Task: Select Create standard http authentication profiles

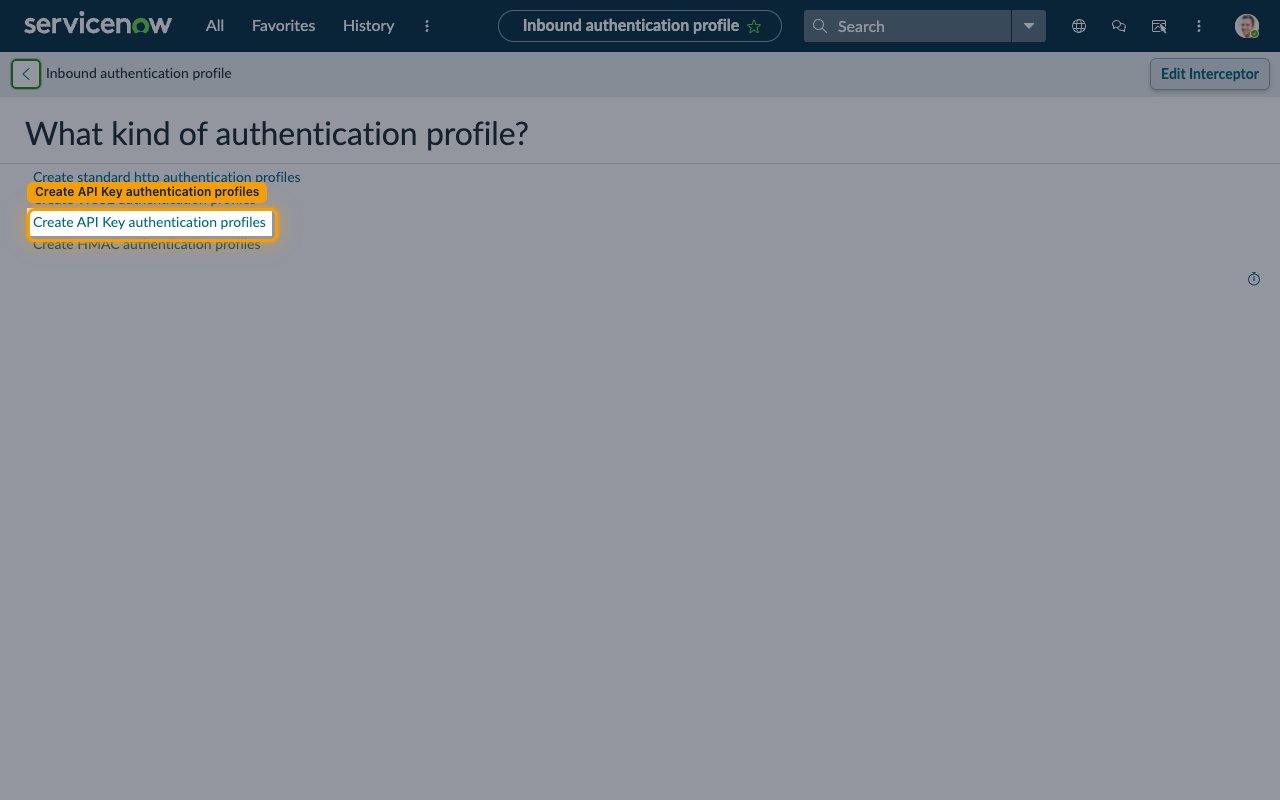Action: (x=166, y=176)
